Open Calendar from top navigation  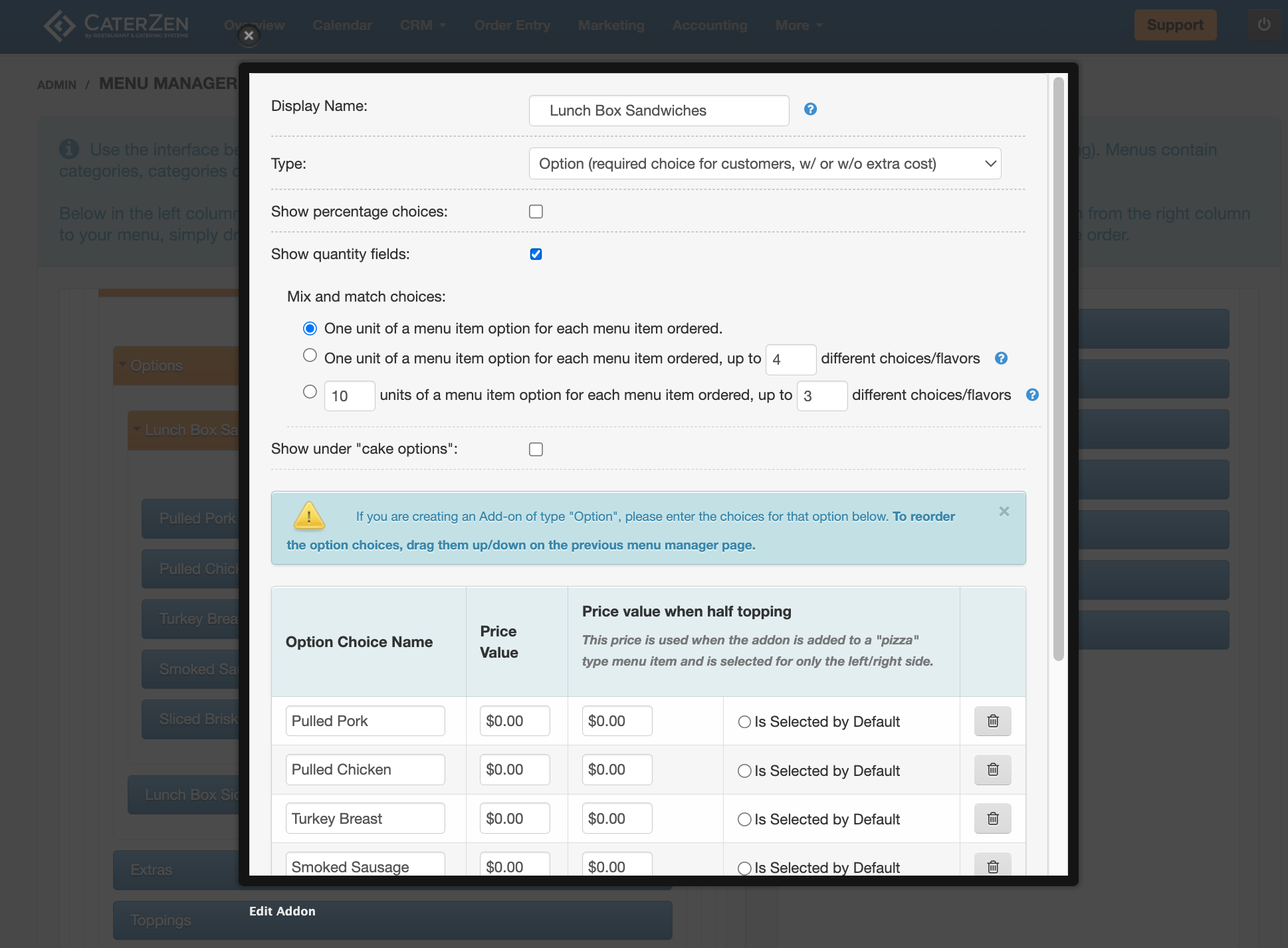pyautogui.click(x=342, y=25)
